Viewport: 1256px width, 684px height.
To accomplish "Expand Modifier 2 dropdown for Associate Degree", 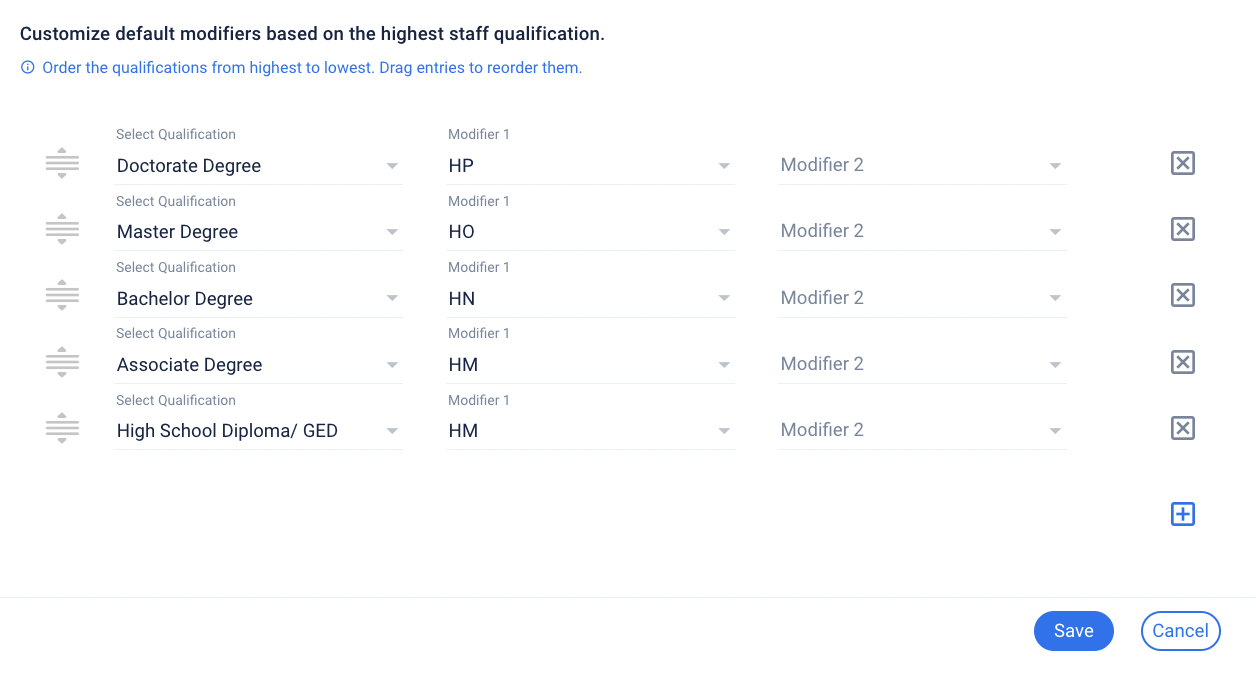I will coord(922,364).
